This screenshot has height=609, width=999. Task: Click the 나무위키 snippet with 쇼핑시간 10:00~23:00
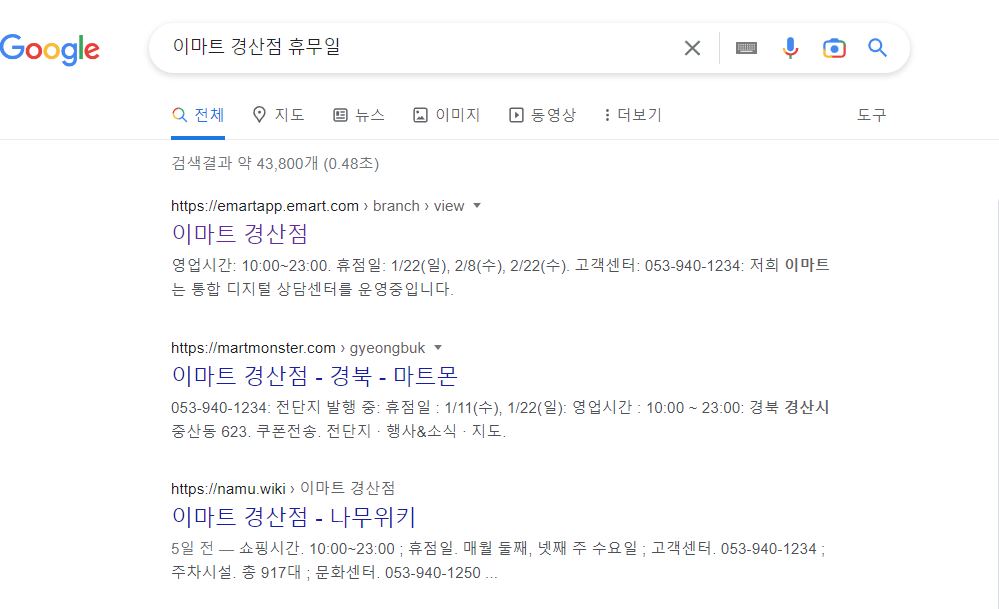(x=498, y=561)
